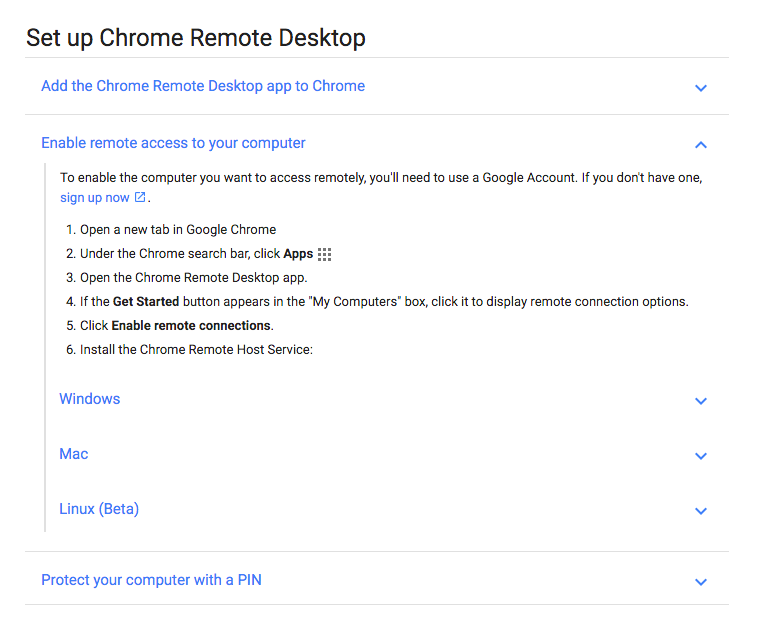Open 'Protect your computer with a PIN' heading
This screenshot has height=634, width=758.
click(151, 580)
